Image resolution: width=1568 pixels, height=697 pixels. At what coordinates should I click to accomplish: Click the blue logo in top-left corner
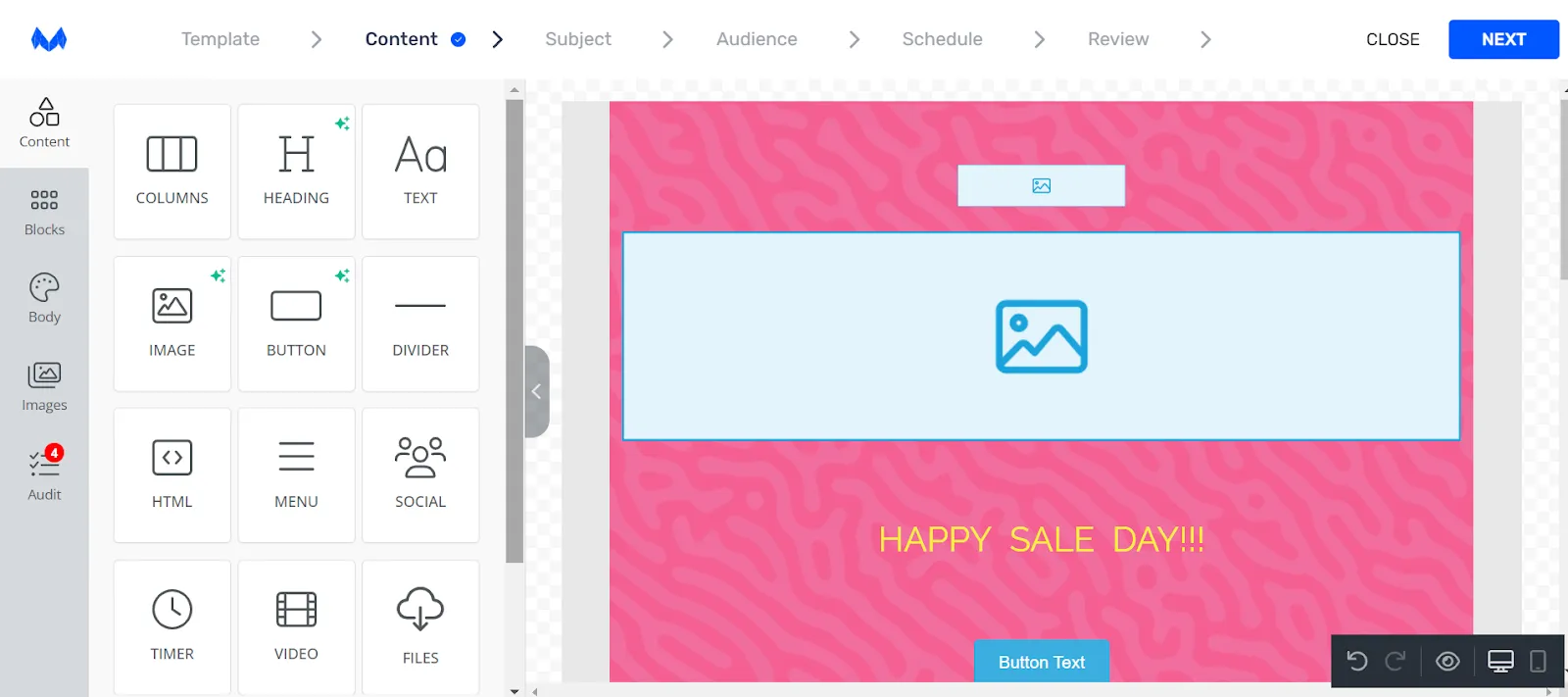pyautogui.click(x=49, y=39)
